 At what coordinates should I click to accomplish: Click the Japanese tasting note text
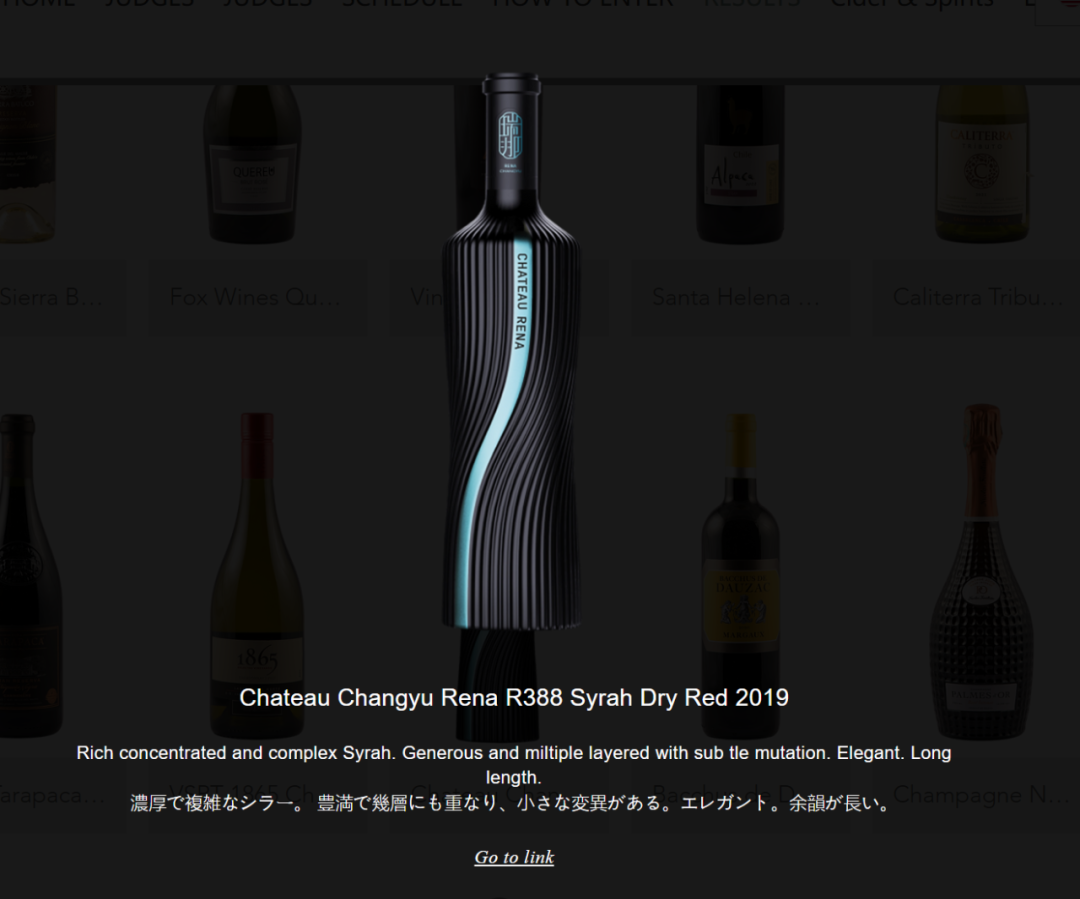[x=511, y=803]
